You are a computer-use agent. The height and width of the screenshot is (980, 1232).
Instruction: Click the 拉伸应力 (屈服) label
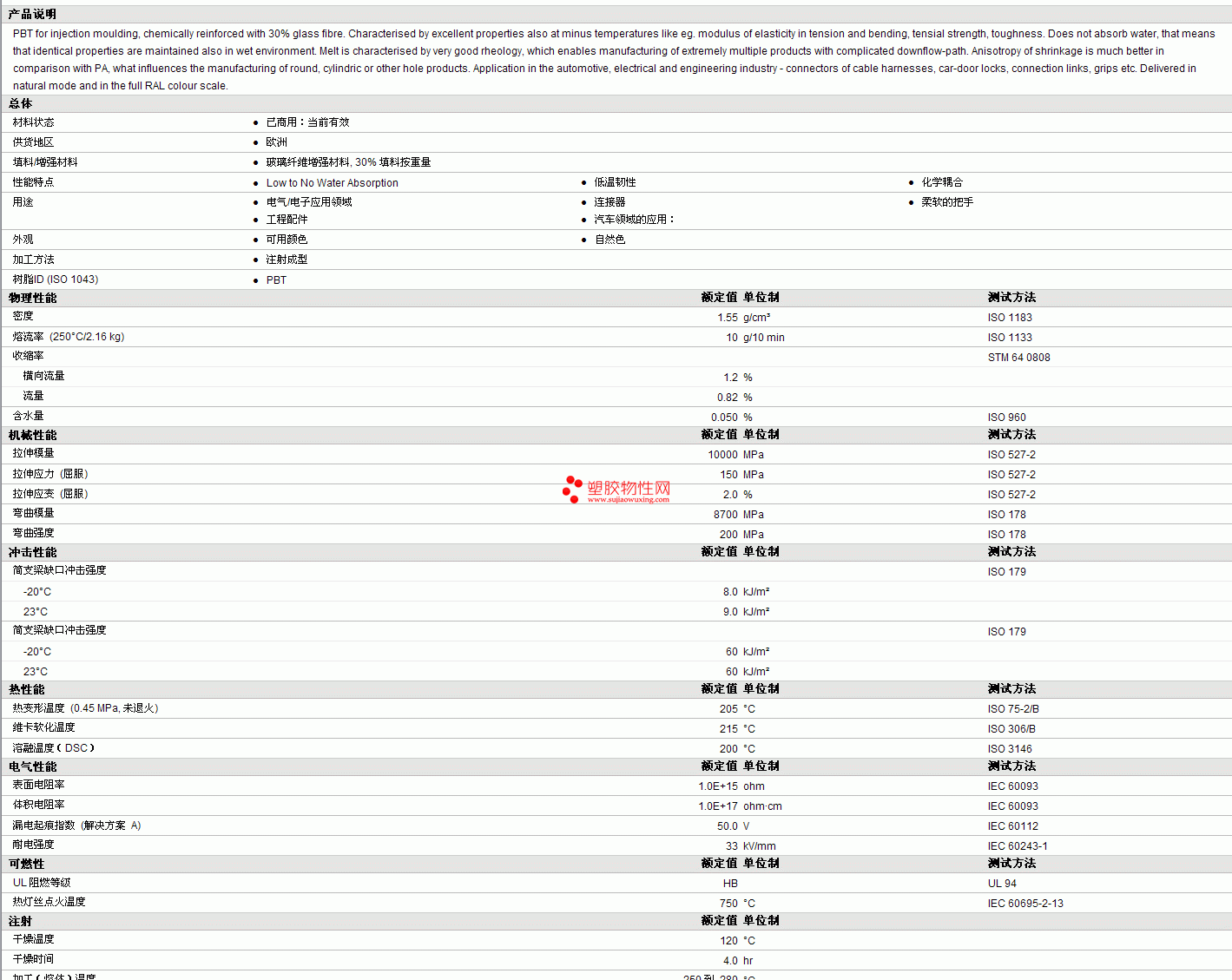pyautogui.click(x=50, y=474)
